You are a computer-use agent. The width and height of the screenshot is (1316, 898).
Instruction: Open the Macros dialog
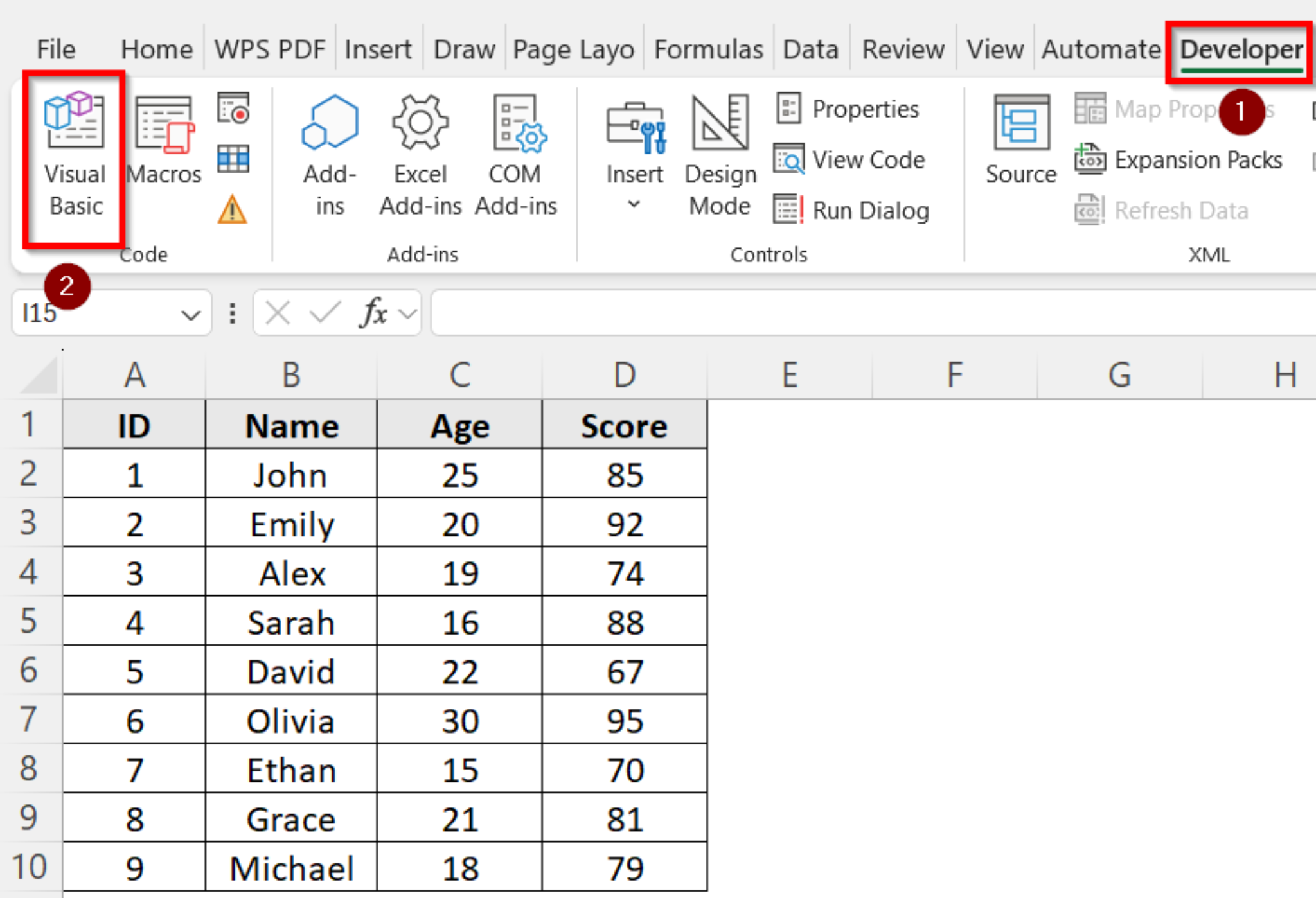[x=164, y=140]
